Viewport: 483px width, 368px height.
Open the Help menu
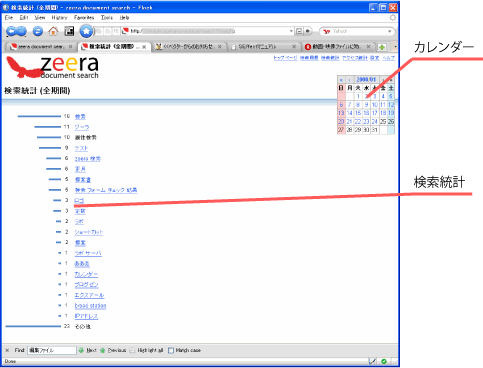point(124,18)
